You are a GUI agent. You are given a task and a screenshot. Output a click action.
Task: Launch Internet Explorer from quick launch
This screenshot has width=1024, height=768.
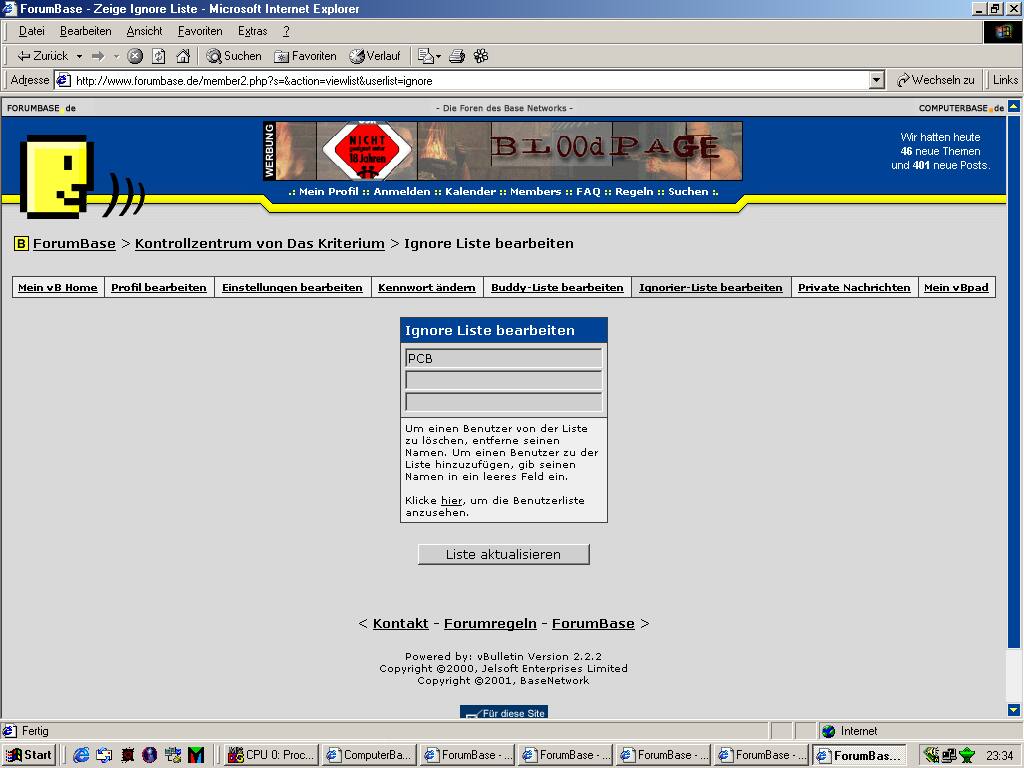pyautogui.click(x=81, y=755)
